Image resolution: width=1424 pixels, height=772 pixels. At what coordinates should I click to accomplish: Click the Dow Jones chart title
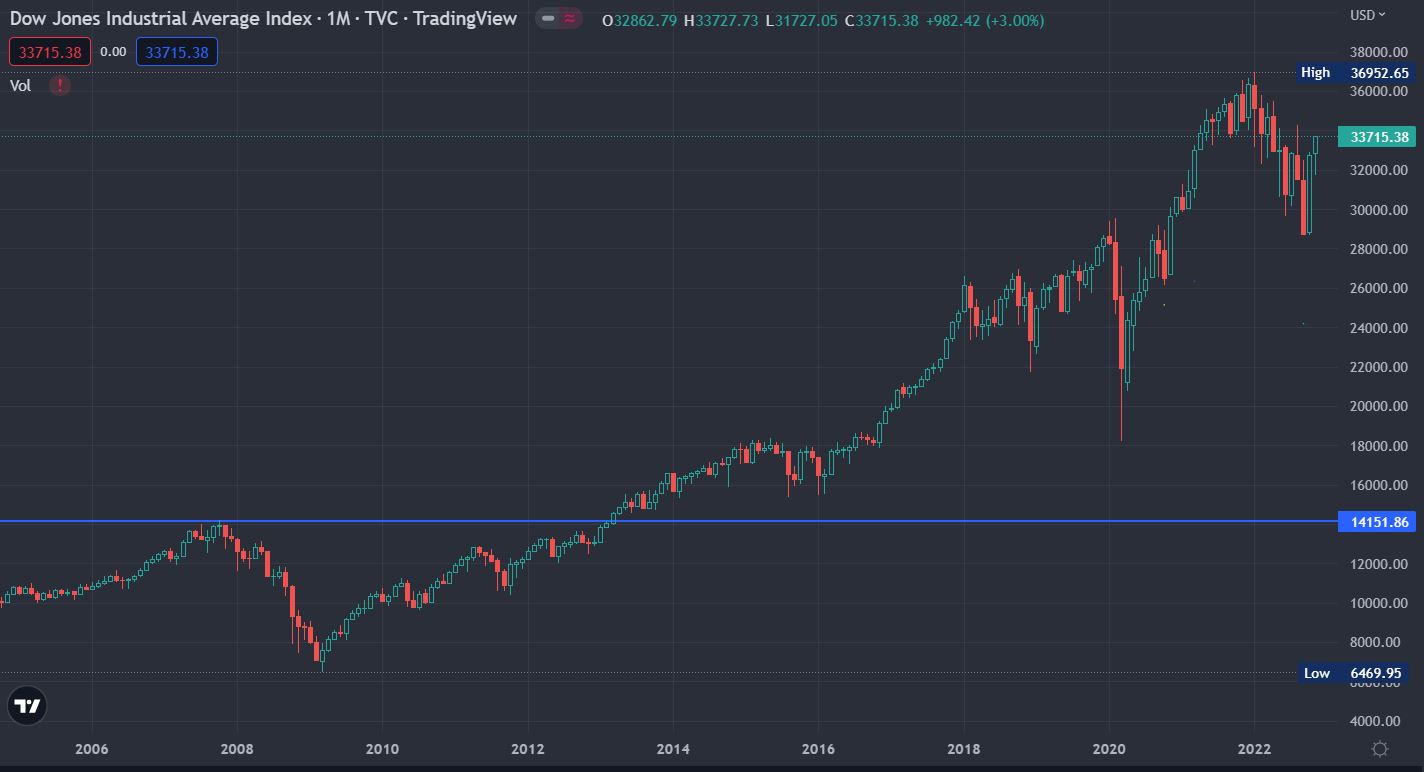pos(263,19)
